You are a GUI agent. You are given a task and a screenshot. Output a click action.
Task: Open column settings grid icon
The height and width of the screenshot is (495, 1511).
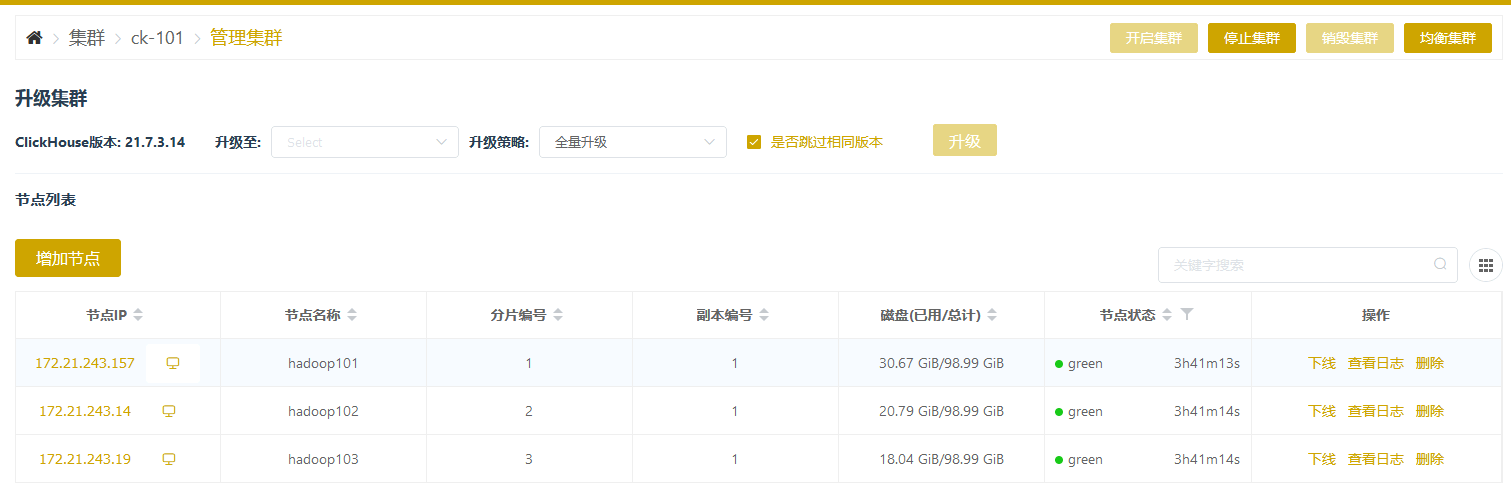click(x=1486, y=265)
